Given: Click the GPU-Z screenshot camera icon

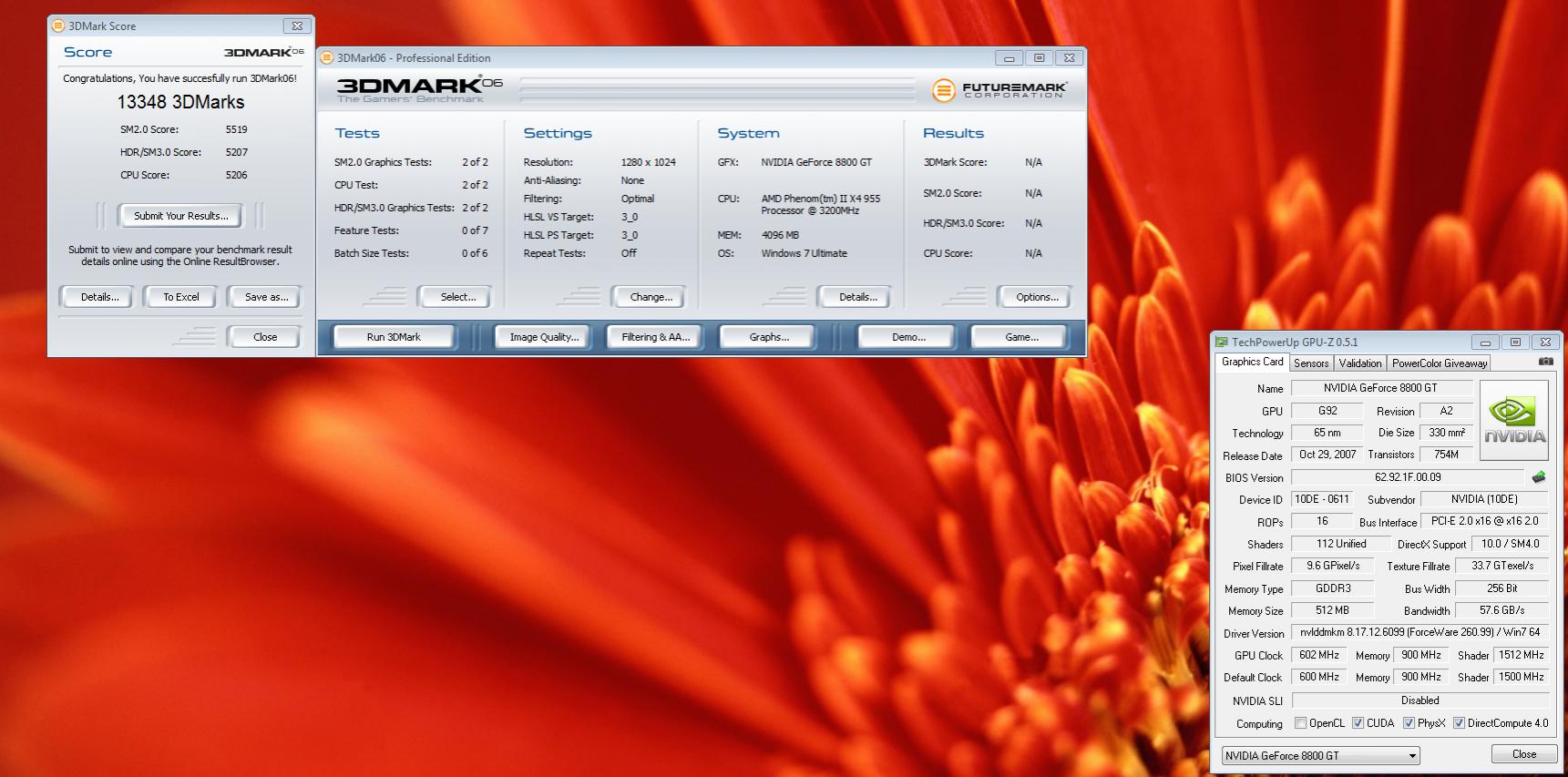Looking at the screenshot, I should [x=1545, y=362].
